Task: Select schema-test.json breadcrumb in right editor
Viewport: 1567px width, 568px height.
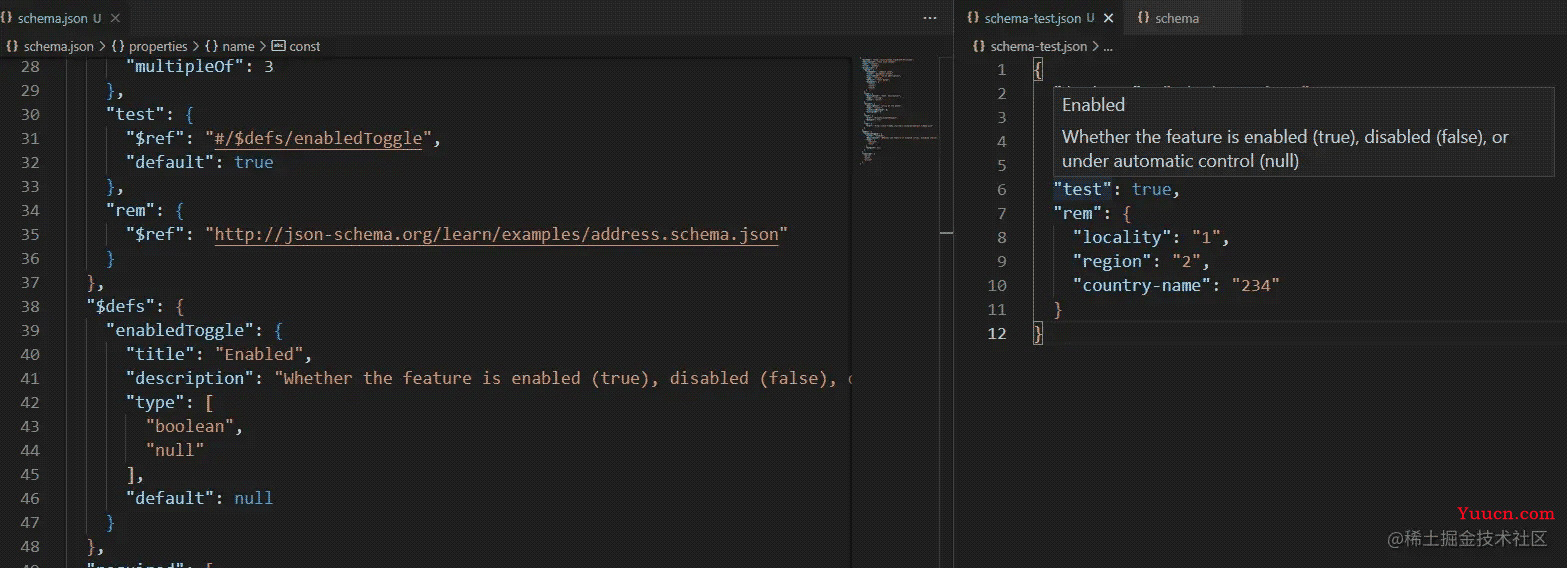Action: 1038,46
